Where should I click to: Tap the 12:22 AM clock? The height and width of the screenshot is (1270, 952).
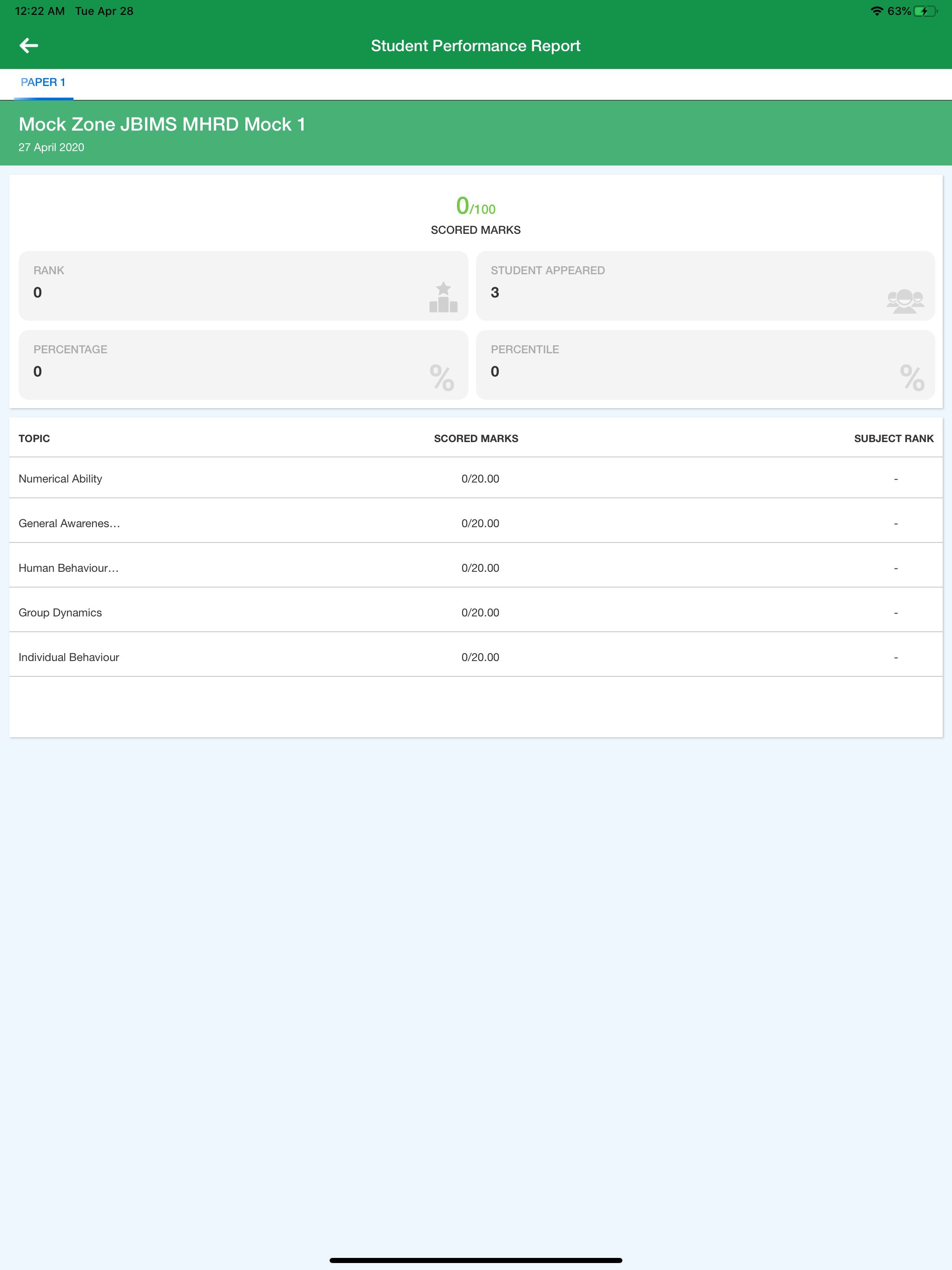(x=40, y=11)
